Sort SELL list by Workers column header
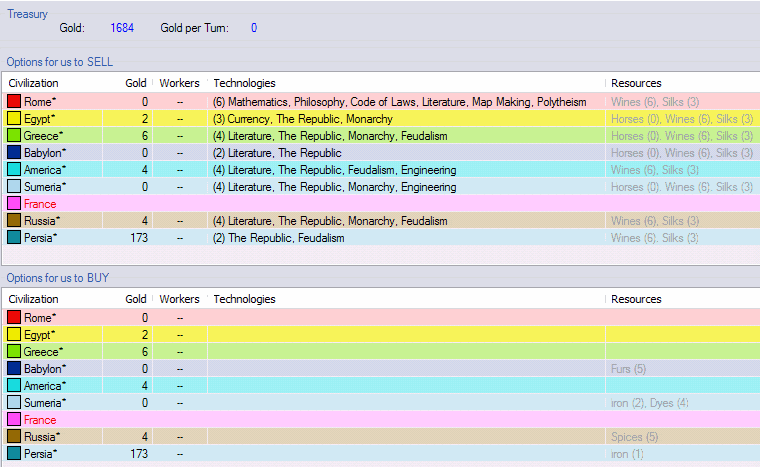760x467 pixels. point(179,83)
